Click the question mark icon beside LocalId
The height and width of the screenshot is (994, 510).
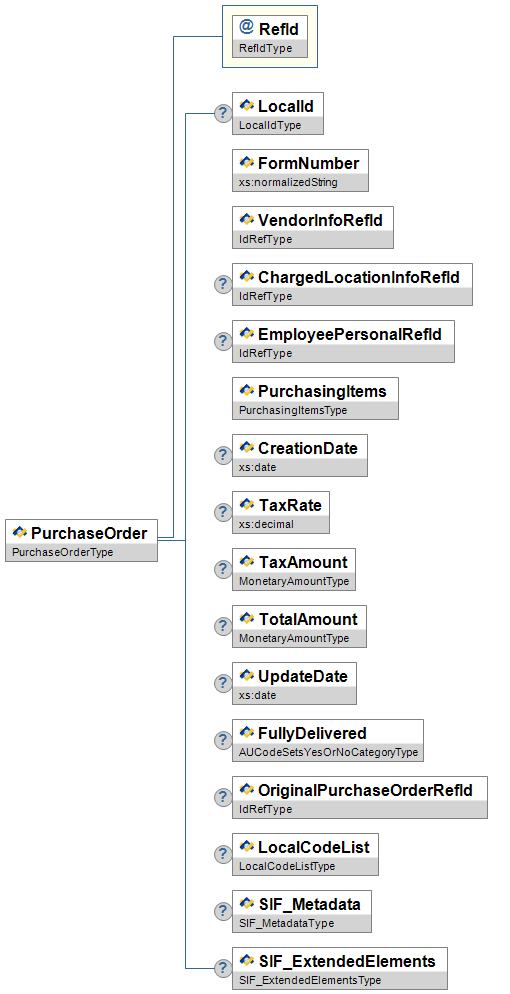(x=222, y=113)
